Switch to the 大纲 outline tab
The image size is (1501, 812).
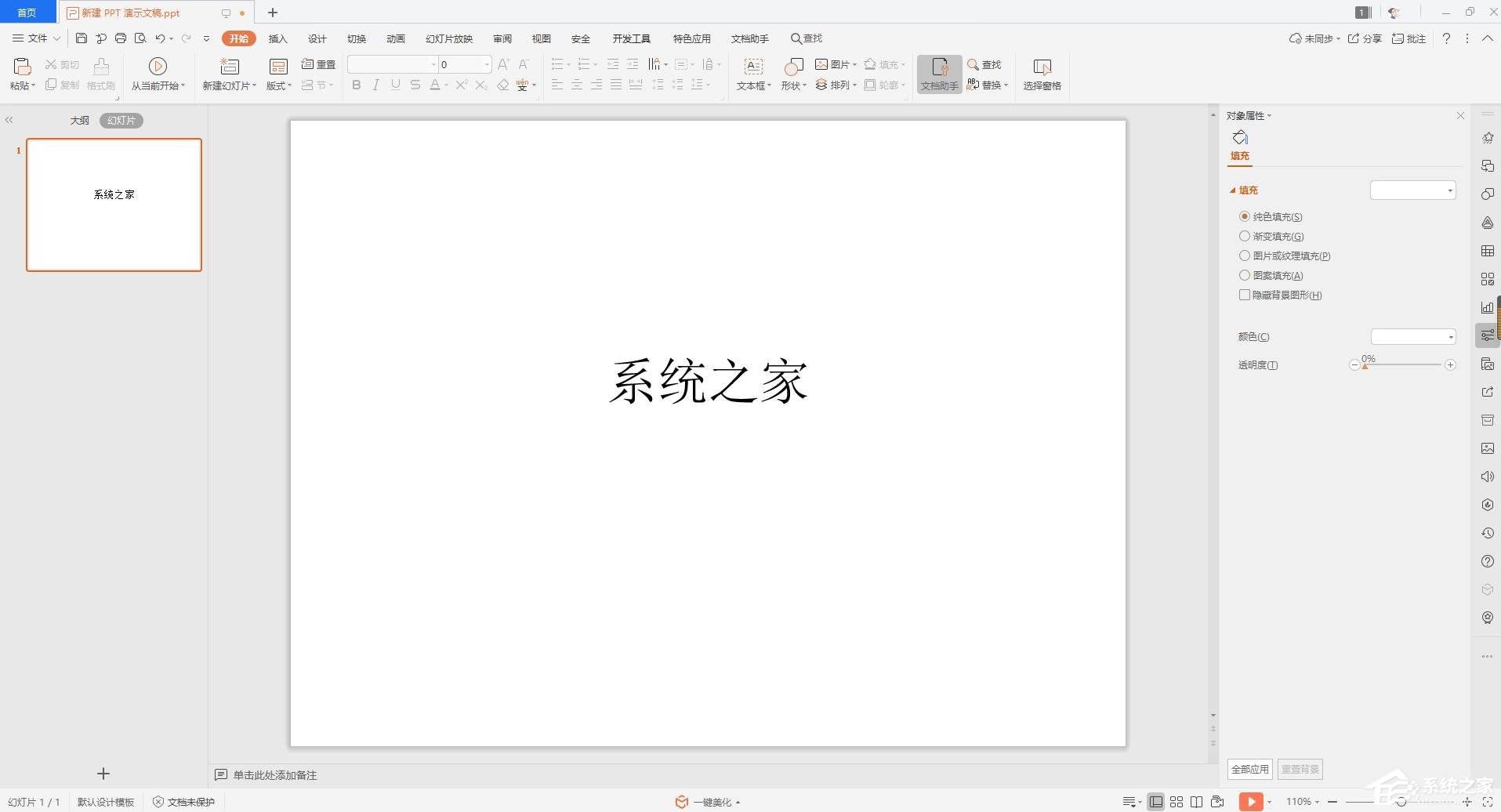pyautogui.click(x=78, y=120)
